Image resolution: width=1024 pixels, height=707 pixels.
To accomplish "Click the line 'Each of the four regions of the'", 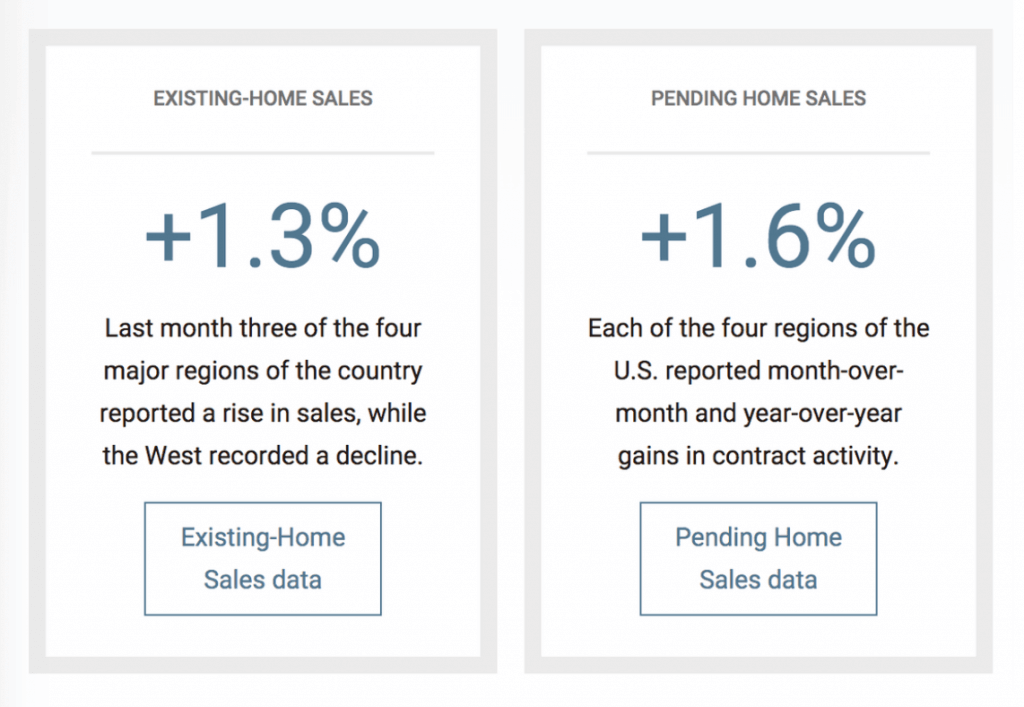I will tap(758, 328).
